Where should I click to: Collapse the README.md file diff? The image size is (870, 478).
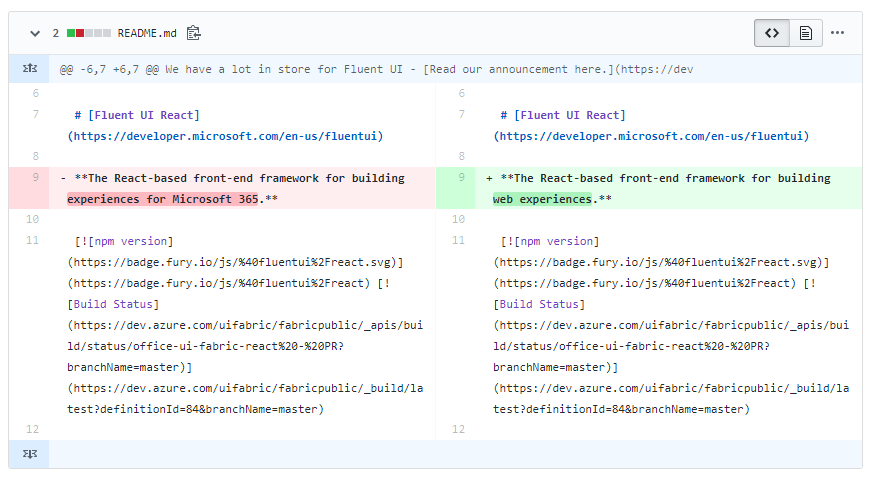pyautogui.click(x=35, y=33)
